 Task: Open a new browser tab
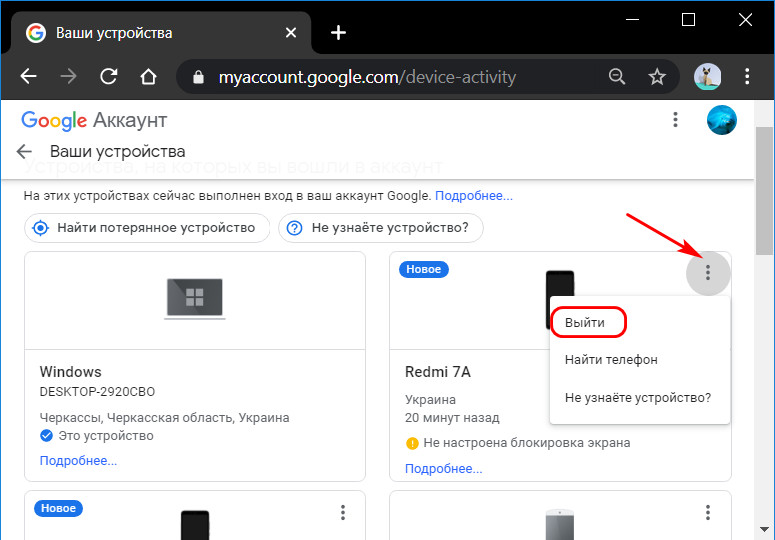338,33
